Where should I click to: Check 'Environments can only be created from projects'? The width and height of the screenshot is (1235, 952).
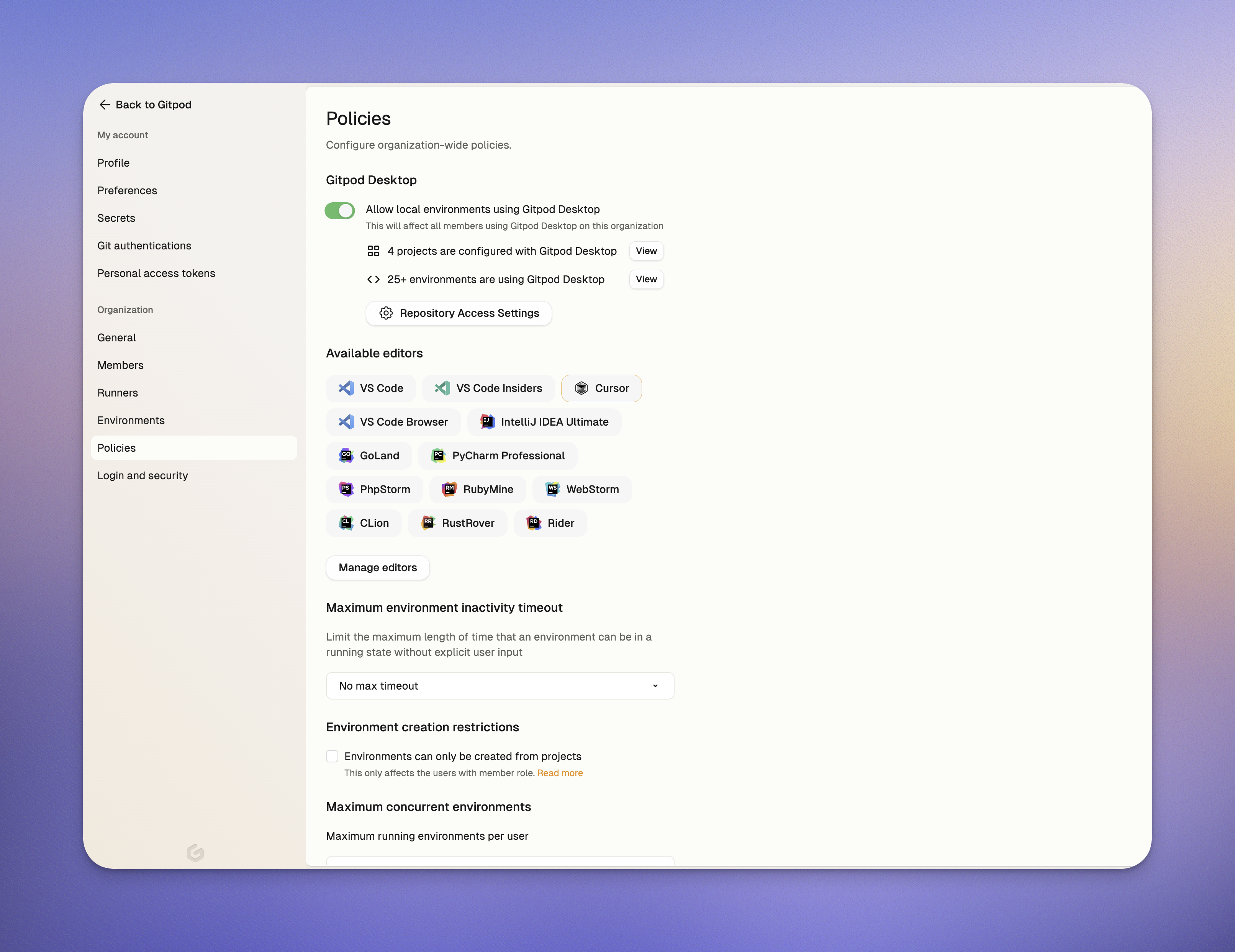(x=332, y=756)
